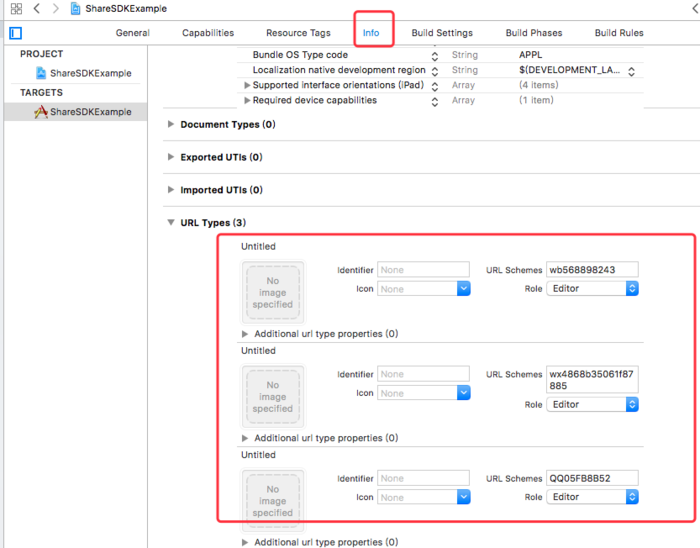Expand the Document Types (0) section

[171, 124]
